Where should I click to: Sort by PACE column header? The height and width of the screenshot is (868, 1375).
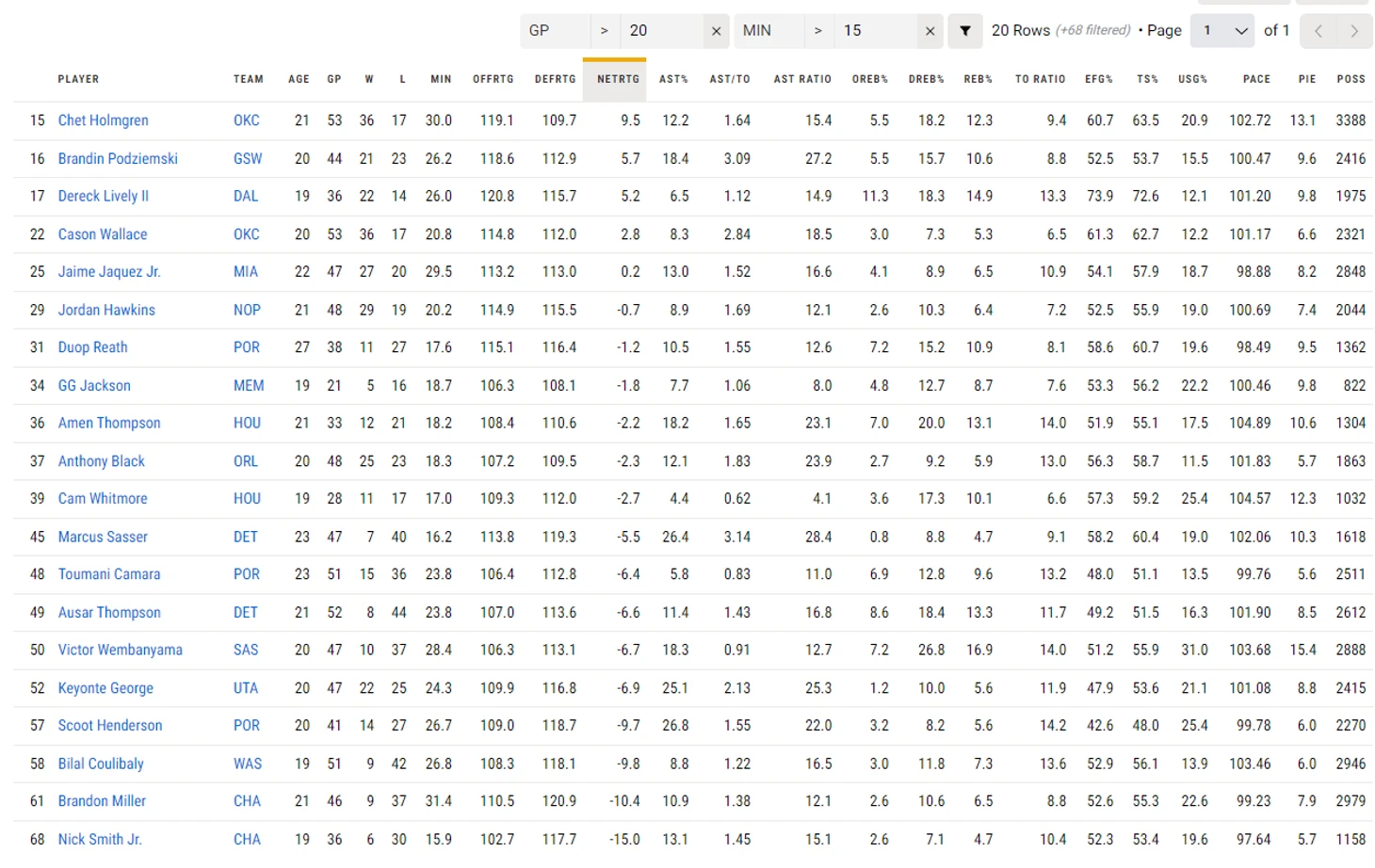pyautogui.click(x=1256, y=79)
